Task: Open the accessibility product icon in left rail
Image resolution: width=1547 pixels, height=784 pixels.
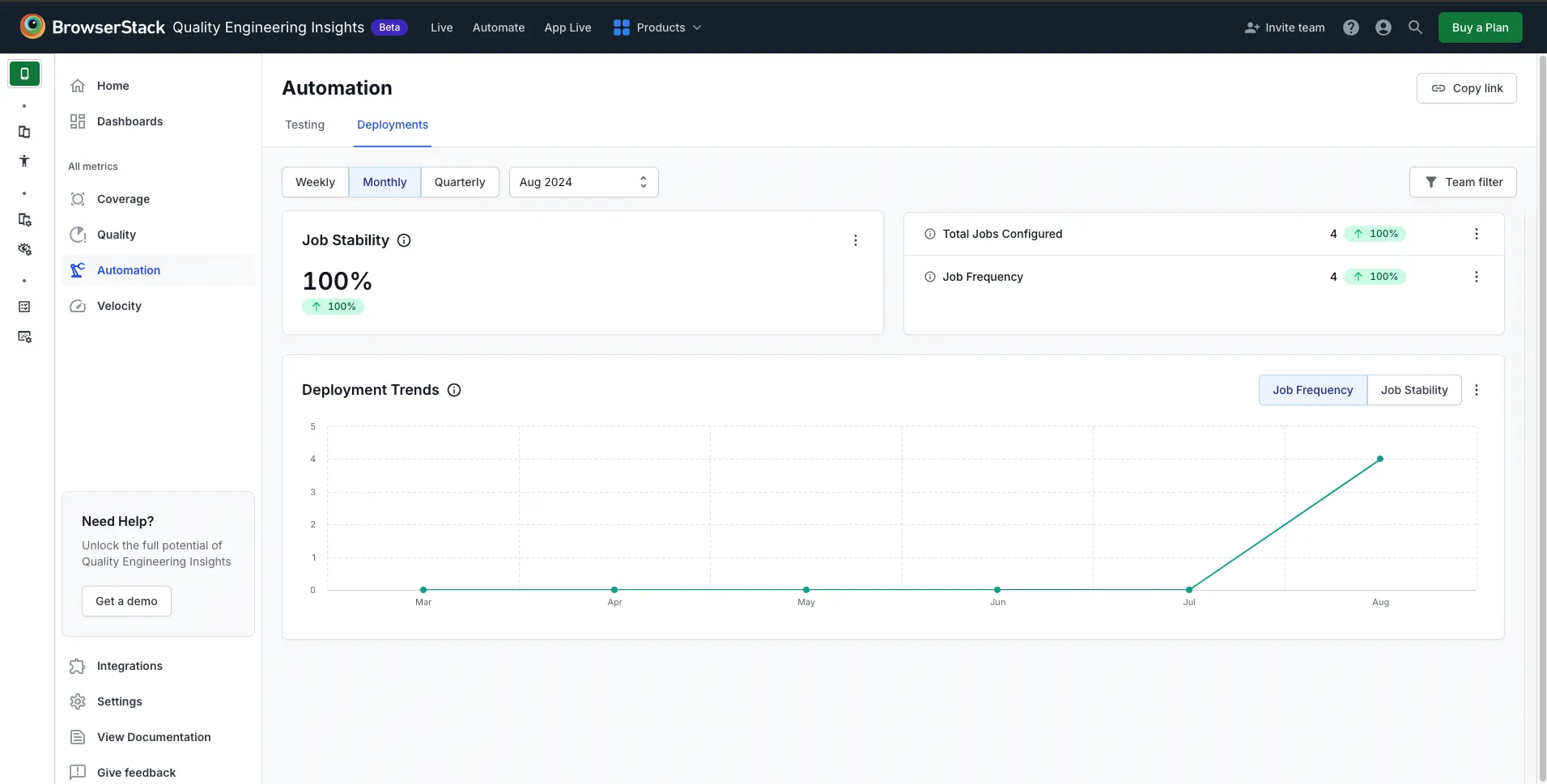Action: (24, 160)
